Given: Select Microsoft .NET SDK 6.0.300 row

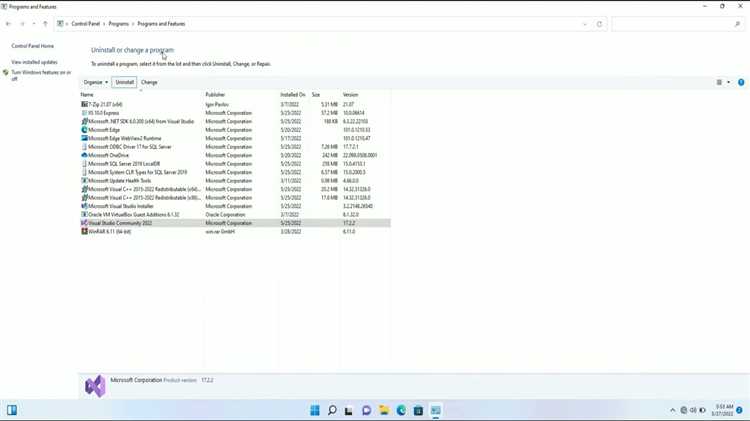Looking at the screenshot, I should coord(235,122).
